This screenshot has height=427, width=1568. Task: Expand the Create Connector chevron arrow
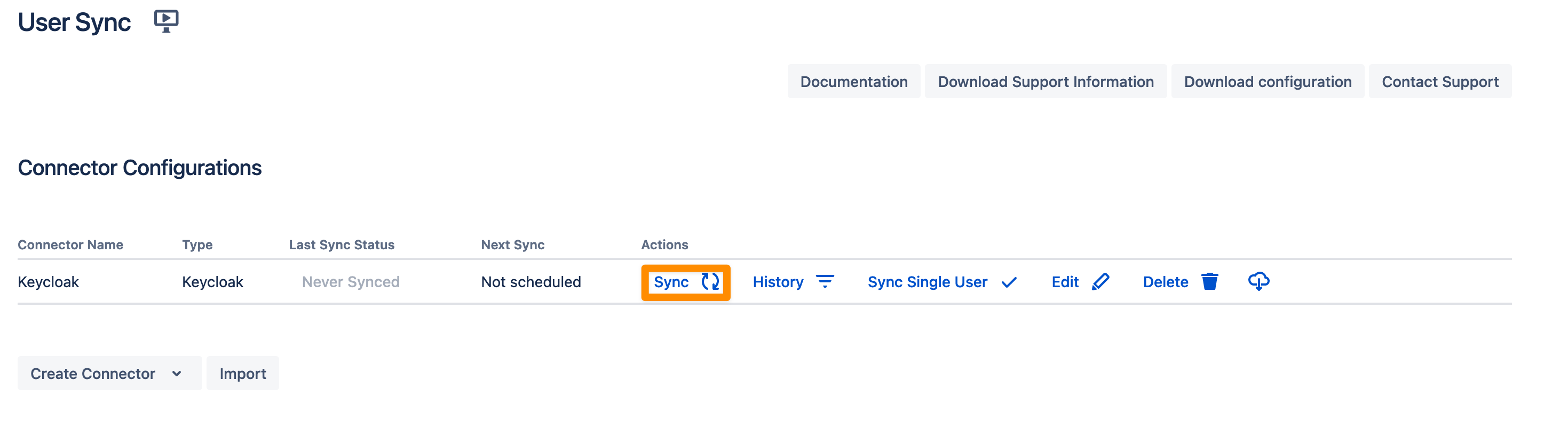(177, 374)
